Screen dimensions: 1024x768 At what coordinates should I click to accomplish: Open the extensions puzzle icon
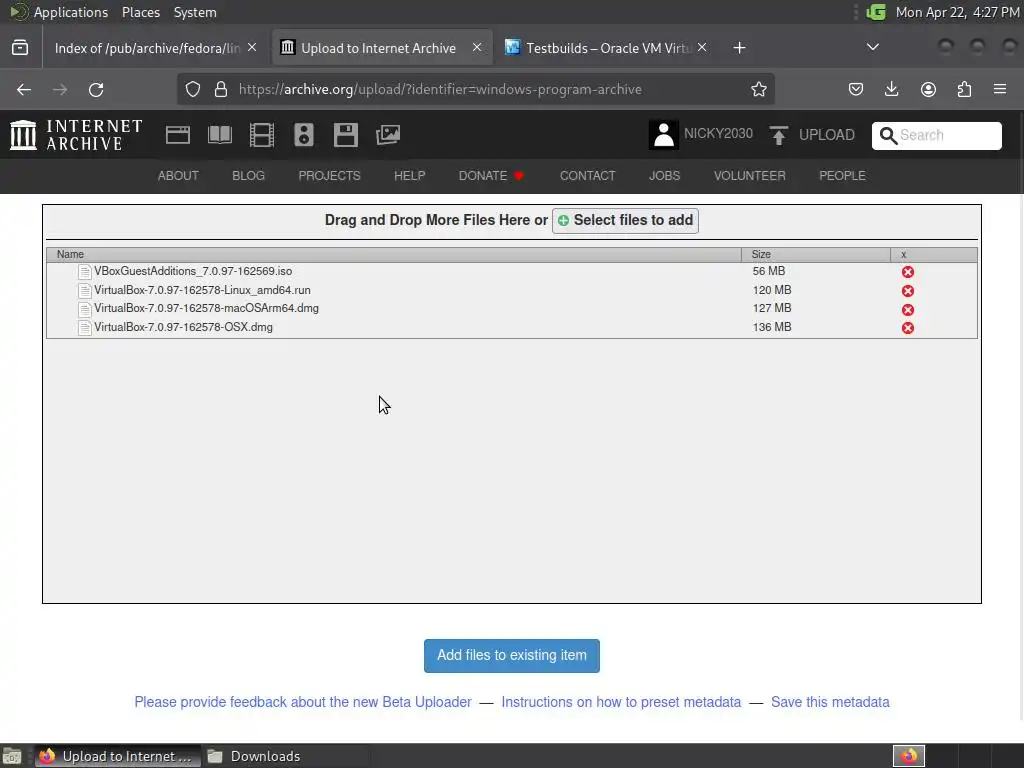click(964, 89)
